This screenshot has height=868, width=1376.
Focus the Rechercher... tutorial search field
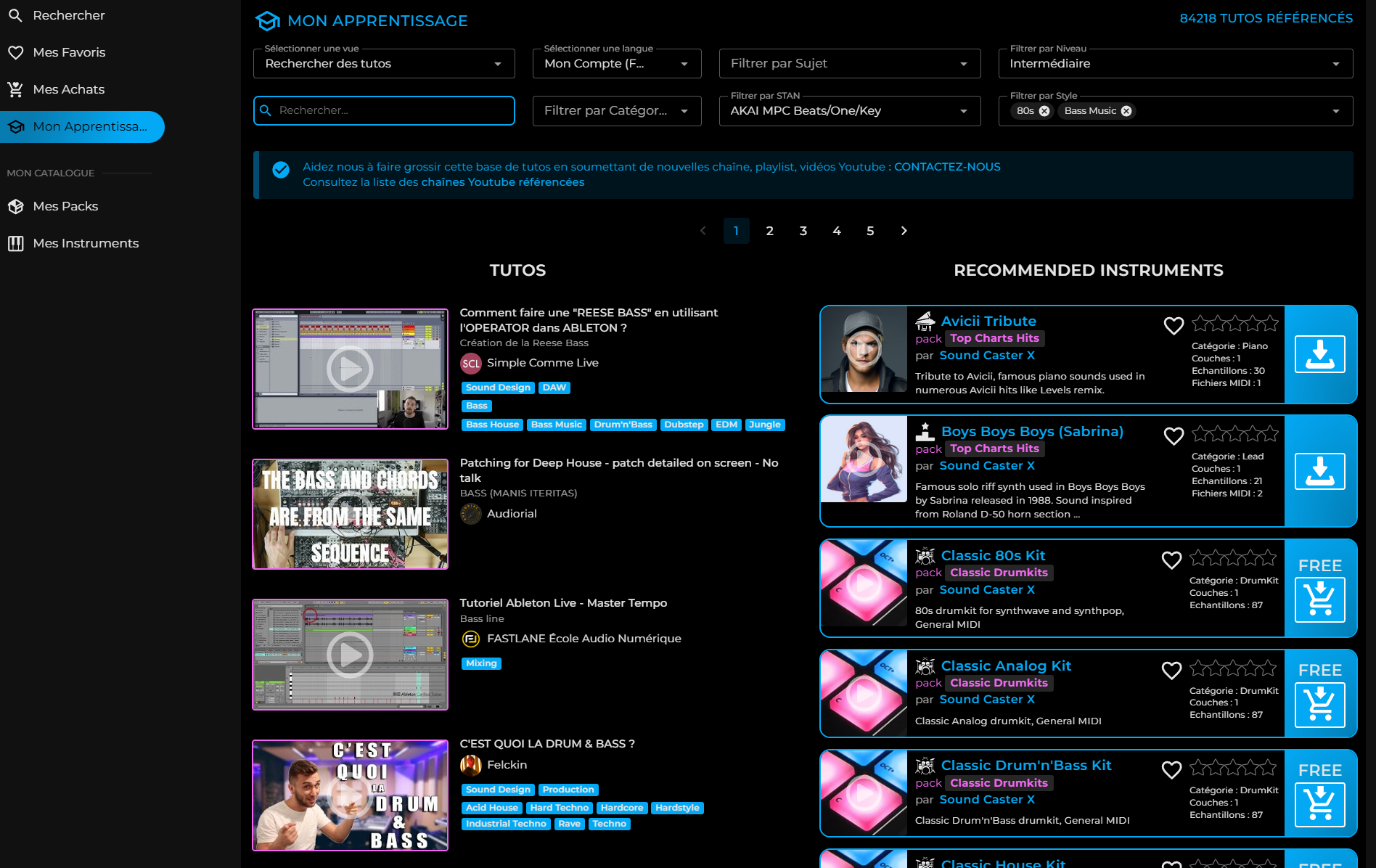pyautogui.click(x=384, y=111)
